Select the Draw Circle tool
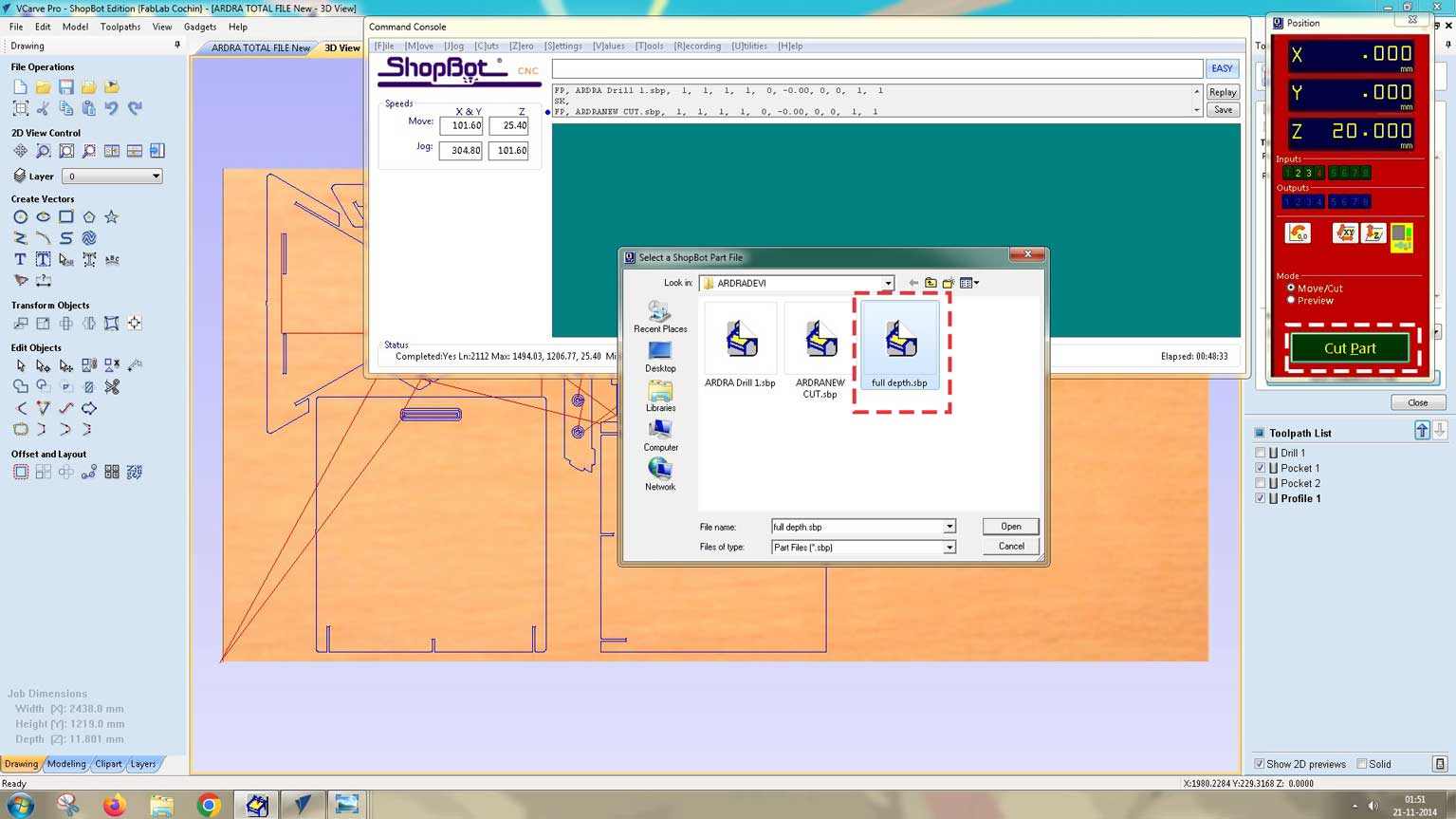1456x819 pixels. coord(20,217)
